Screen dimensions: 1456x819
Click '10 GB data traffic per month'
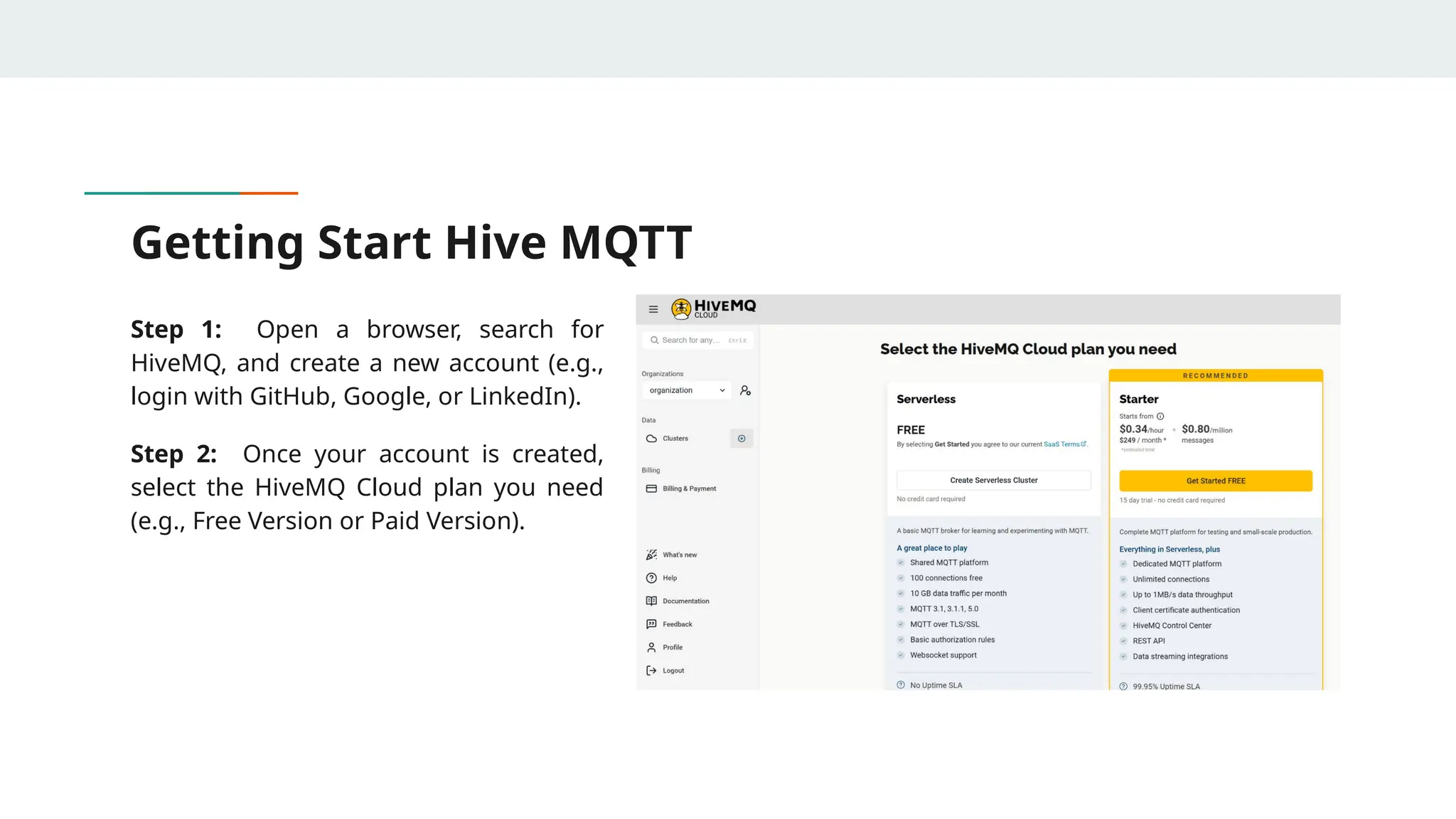[958, 594]
